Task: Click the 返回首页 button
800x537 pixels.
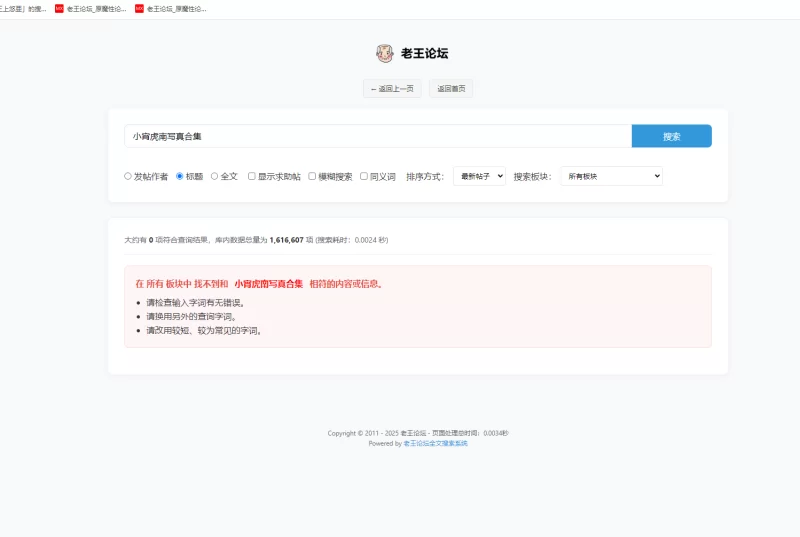Action: pyautogui.click(x=451, y=89)
